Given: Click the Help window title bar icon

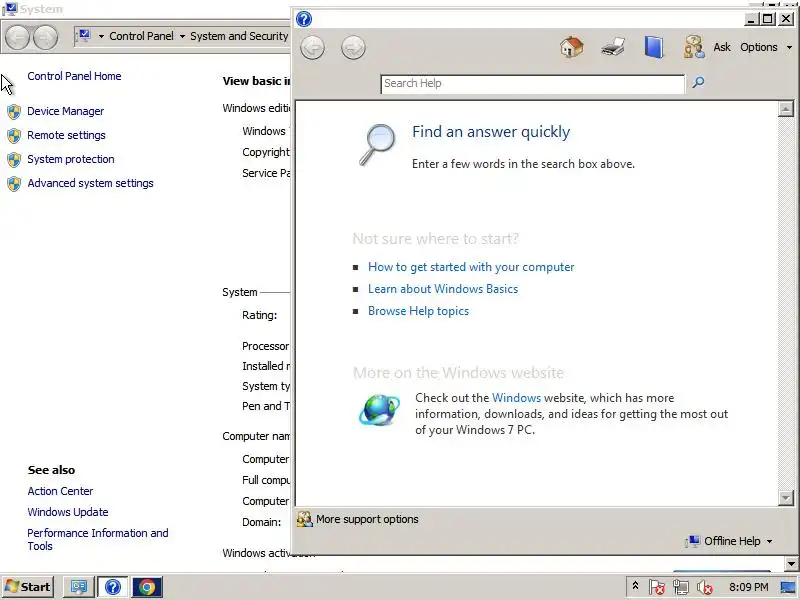Looking at the screenshot, I should coord(304,19).
